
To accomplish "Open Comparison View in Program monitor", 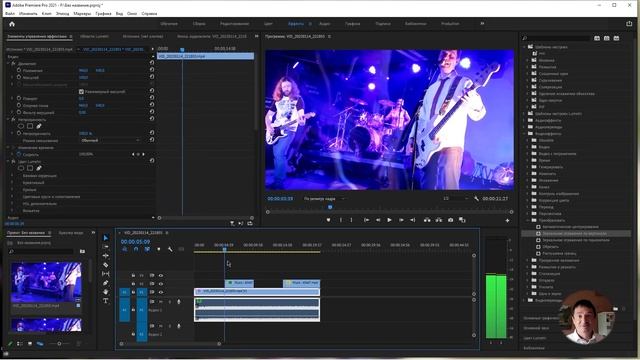I will click(462, 220).
